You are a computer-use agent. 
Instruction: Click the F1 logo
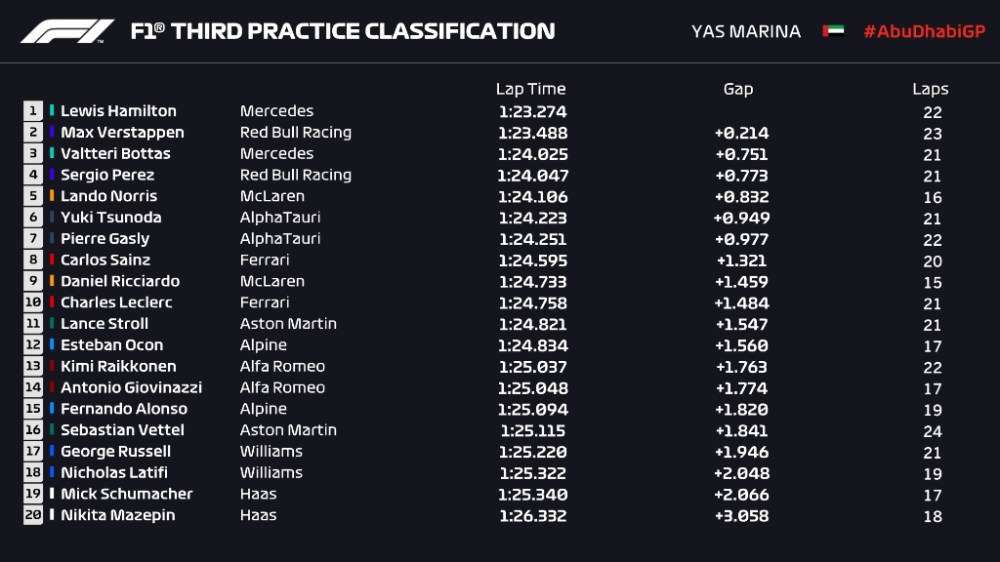pos(67,31)
